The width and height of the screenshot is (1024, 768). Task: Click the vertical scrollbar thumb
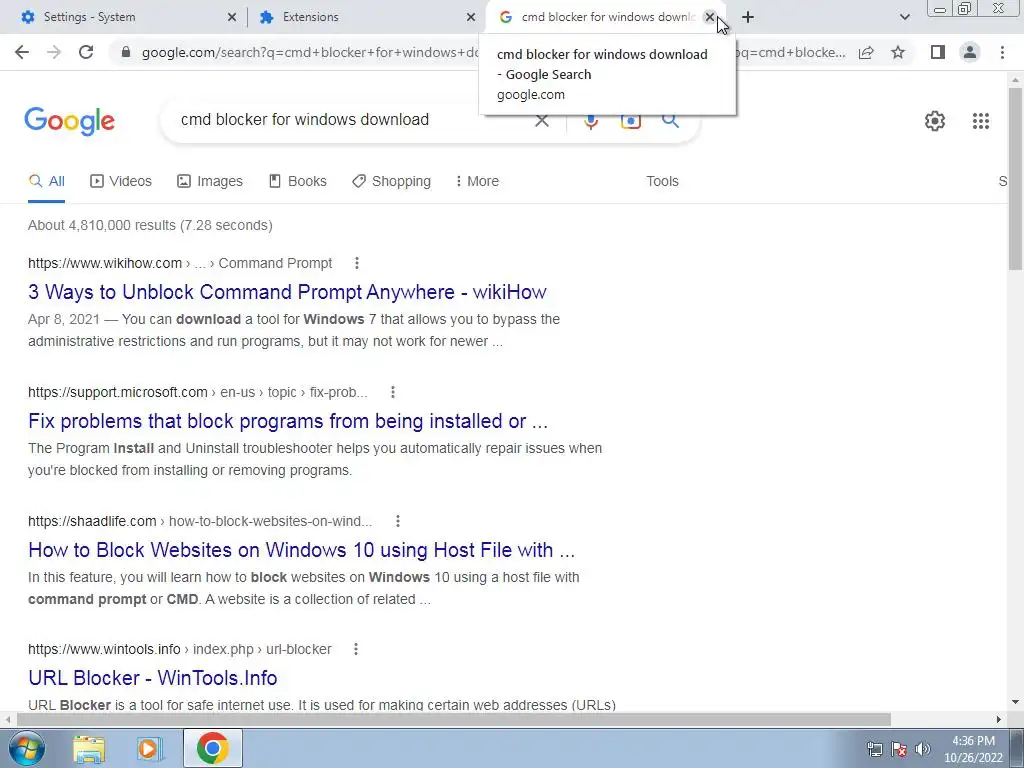(x=1015, y=178)
